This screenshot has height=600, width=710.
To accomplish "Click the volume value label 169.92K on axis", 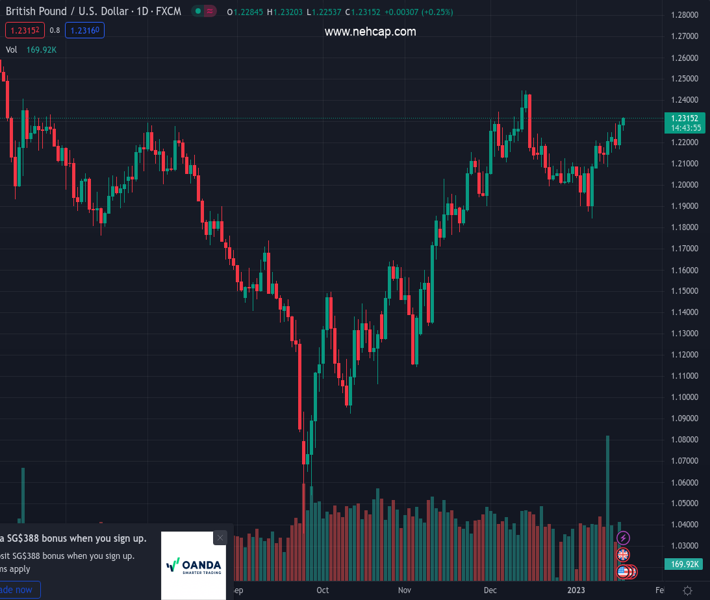I will tap(685, 564).
